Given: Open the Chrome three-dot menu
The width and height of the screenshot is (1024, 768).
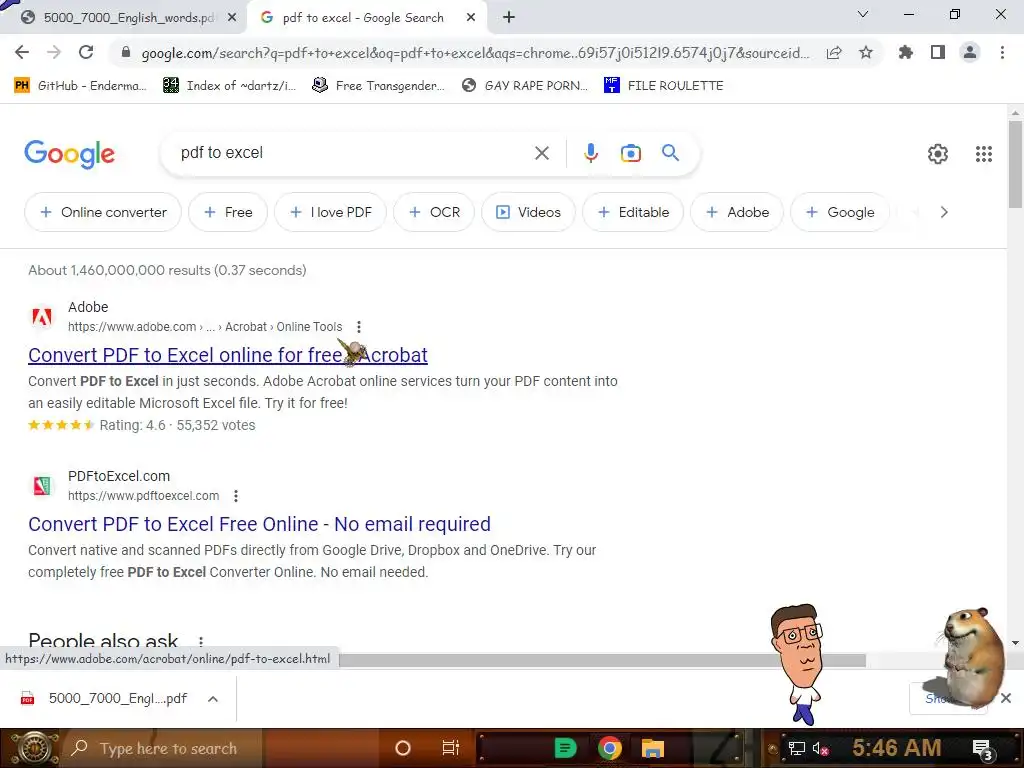Looking at the screenshot, I should (x=1002, y=52).
